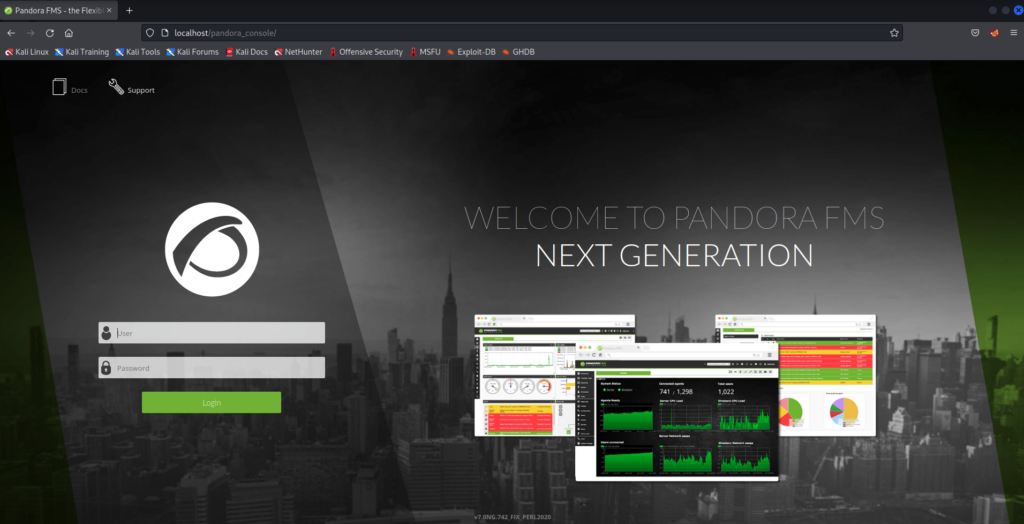The image size is (1024, 524).
Task: Open the browser hamburger menu
Action: click(1014, 33)
